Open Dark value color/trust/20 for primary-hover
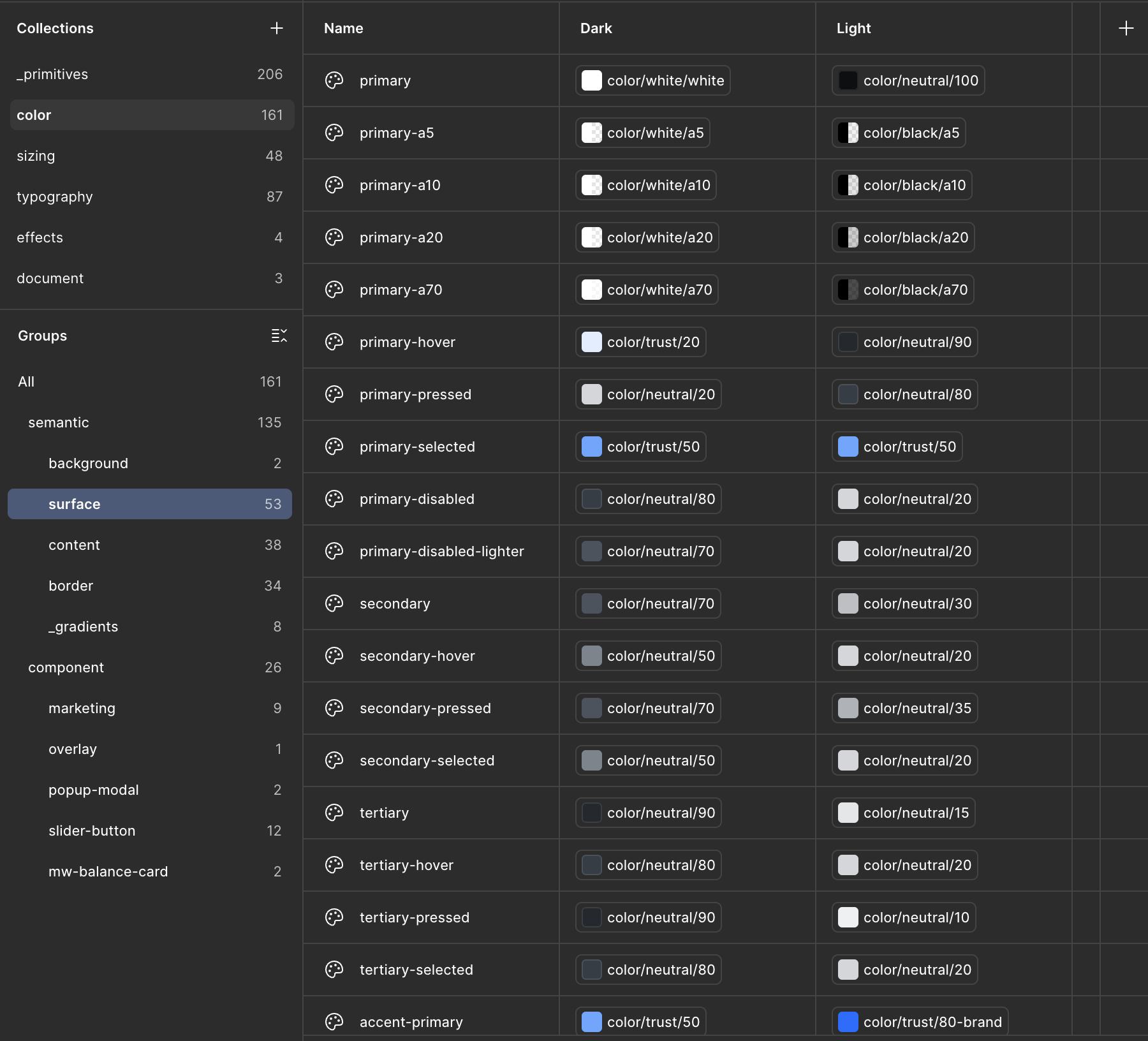Image resolution: width=1148 pixels, height=1041 pixels. tap(641, 342)
